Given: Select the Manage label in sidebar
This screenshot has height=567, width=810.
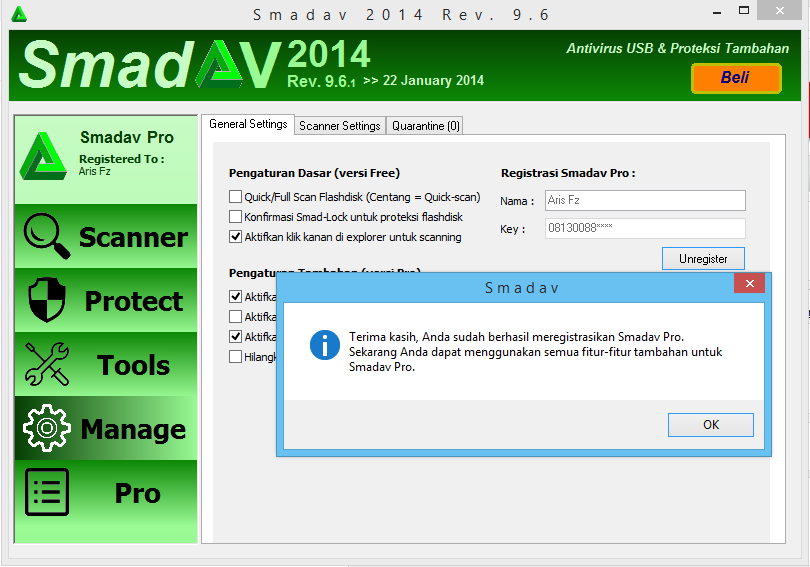Looking at the screenshot, I should click(133, 430).
